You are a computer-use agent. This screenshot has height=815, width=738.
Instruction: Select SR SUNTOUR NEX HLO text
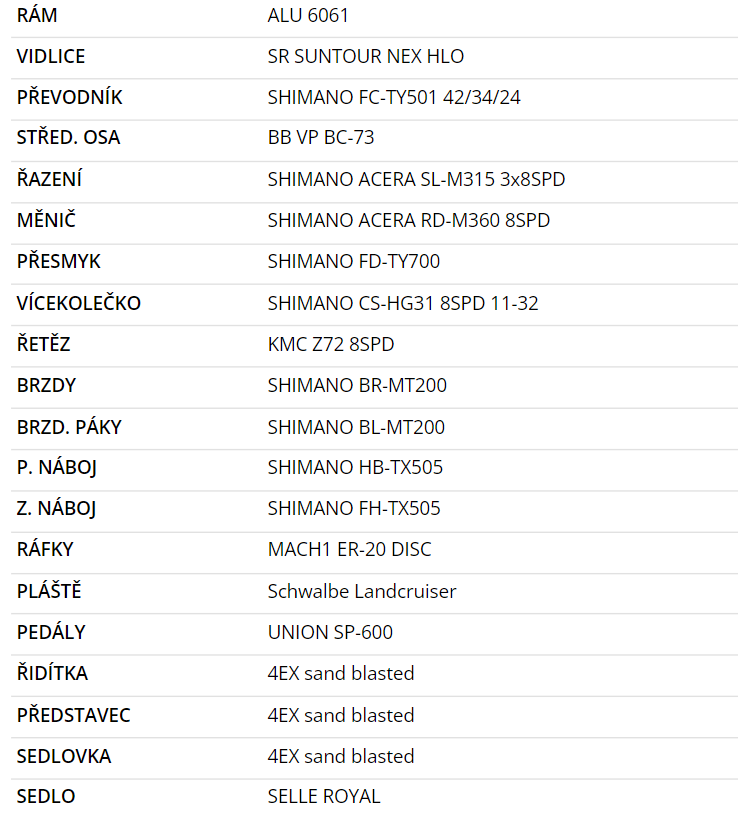pyautogui.click(x=365, y=57)
